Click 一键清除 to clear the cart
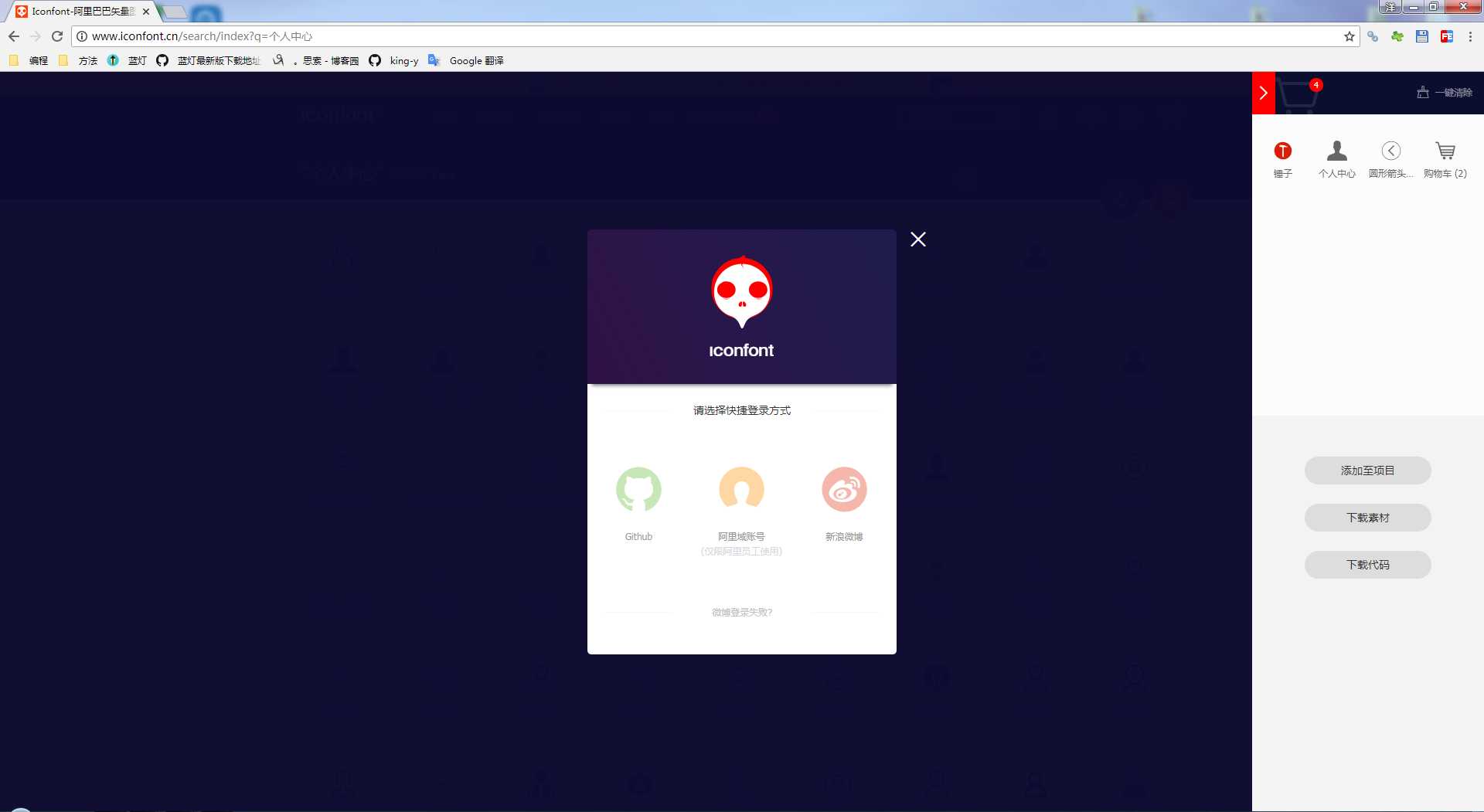Screen dimensions: 1484x812 pyautogui.click(x=1445, y=93)
